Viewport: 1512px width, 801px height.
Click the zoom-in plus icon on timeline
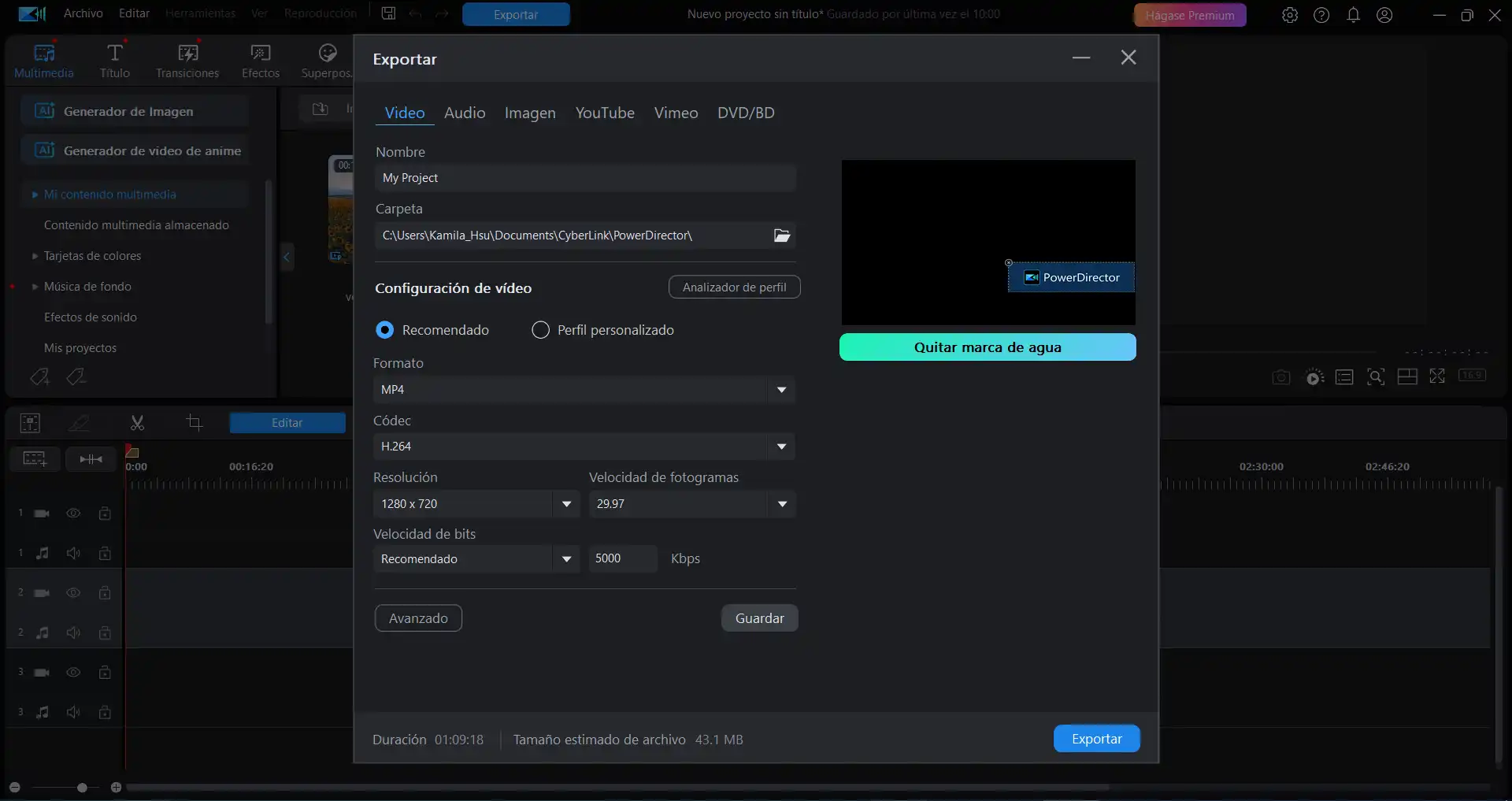116,788
